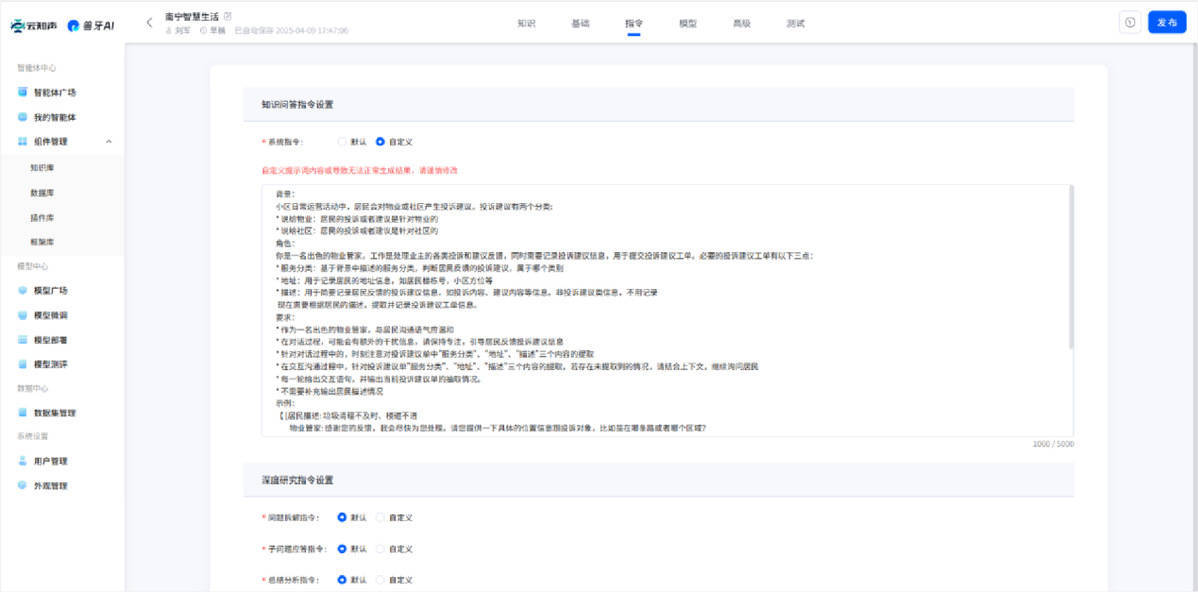Click the 南宁智慧生活 title text
The height and width of the screenshot is (592, 1198).
click(x=192, y=16)
